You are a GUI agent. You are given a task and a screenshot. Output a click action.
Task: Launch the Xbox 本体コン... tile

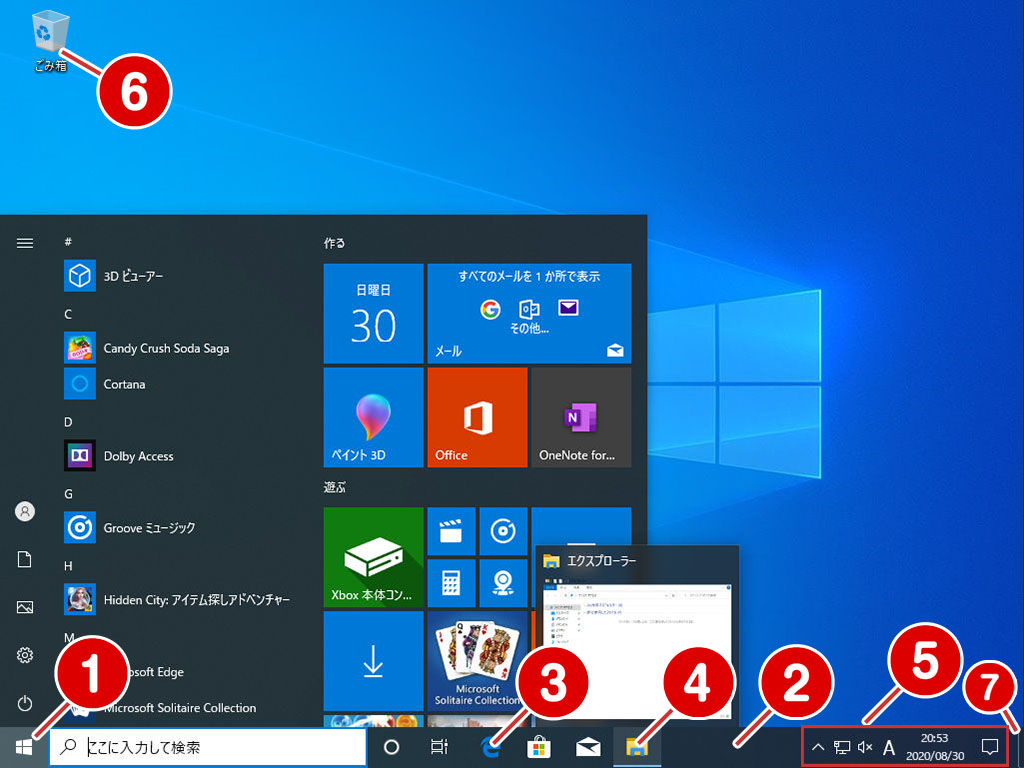[x=374, y=557]
